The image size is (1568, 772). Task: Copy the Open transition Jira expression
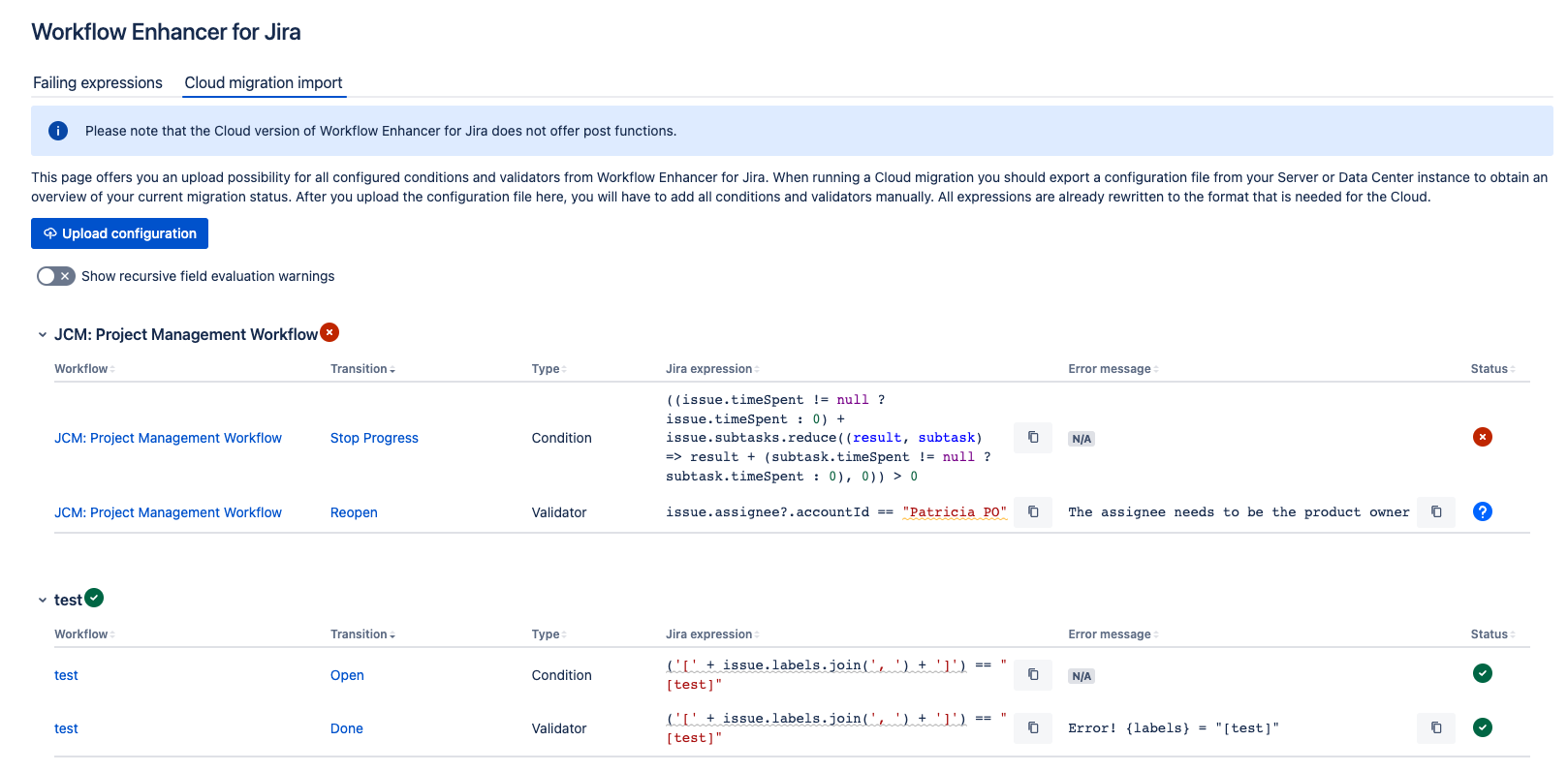[1033, 674]
